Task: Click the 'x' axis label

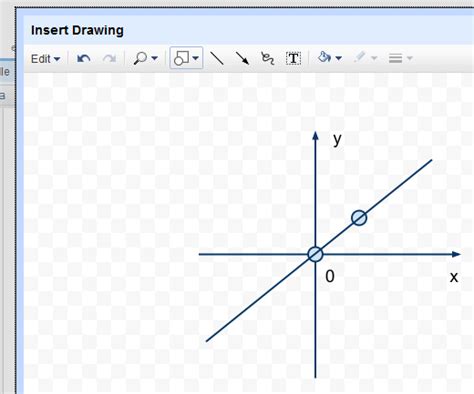Action: click(454, 277)
